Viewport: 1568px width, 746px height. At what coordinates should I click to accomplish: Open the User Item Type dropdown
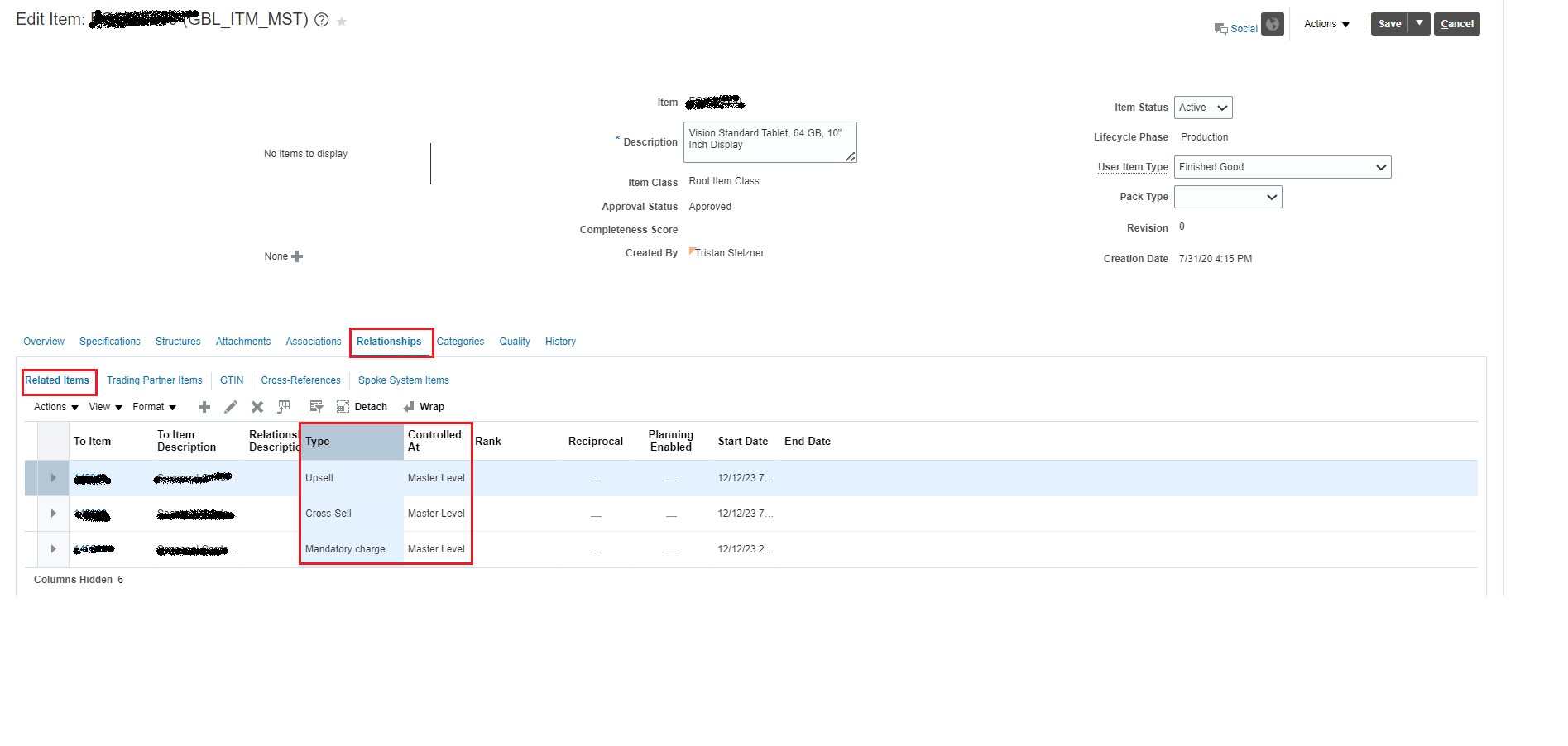click(x=1283, y=167)
